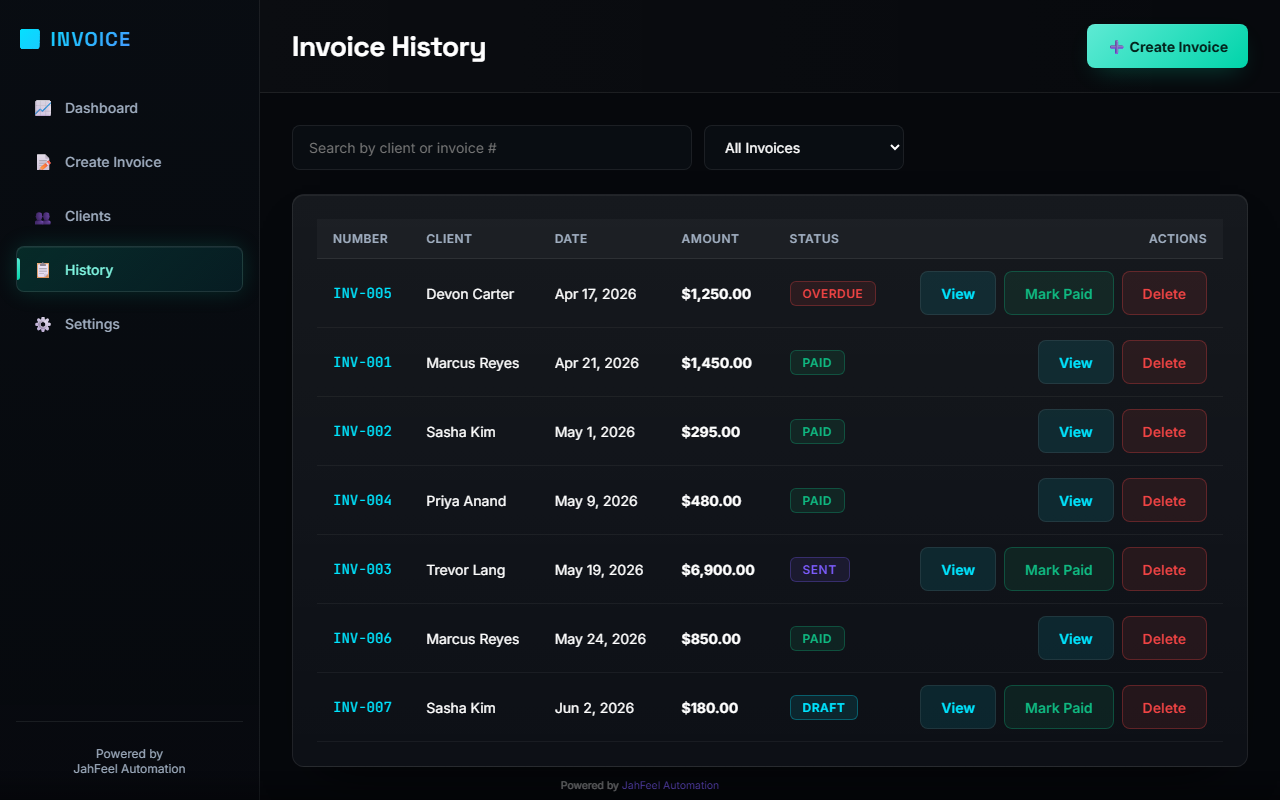Click the date Jun 2, 2026
Screen dimensions: 1280x800
tap(594, 708)
